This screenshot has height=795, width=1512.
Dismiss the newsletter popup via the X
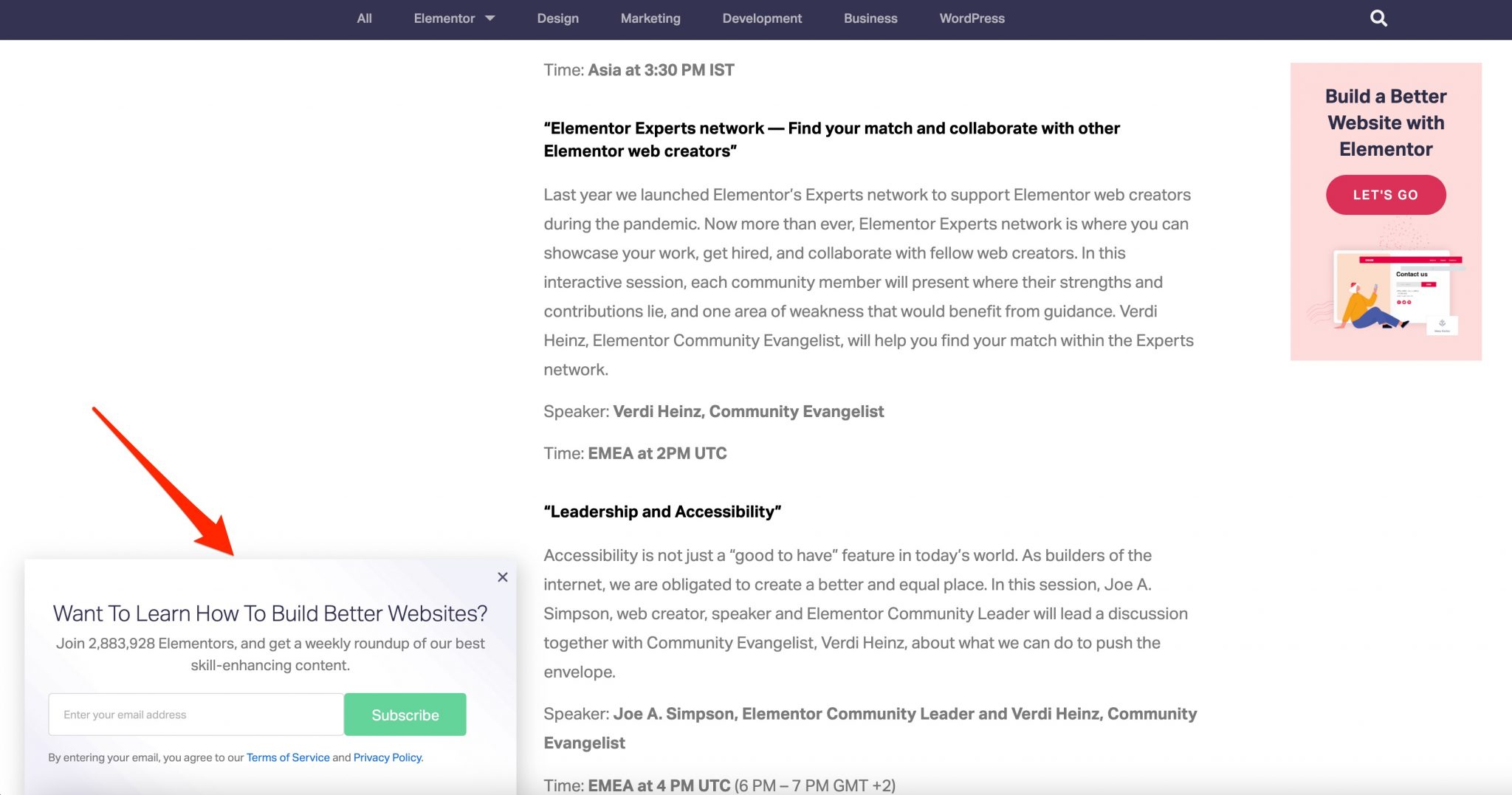(502, 577)
